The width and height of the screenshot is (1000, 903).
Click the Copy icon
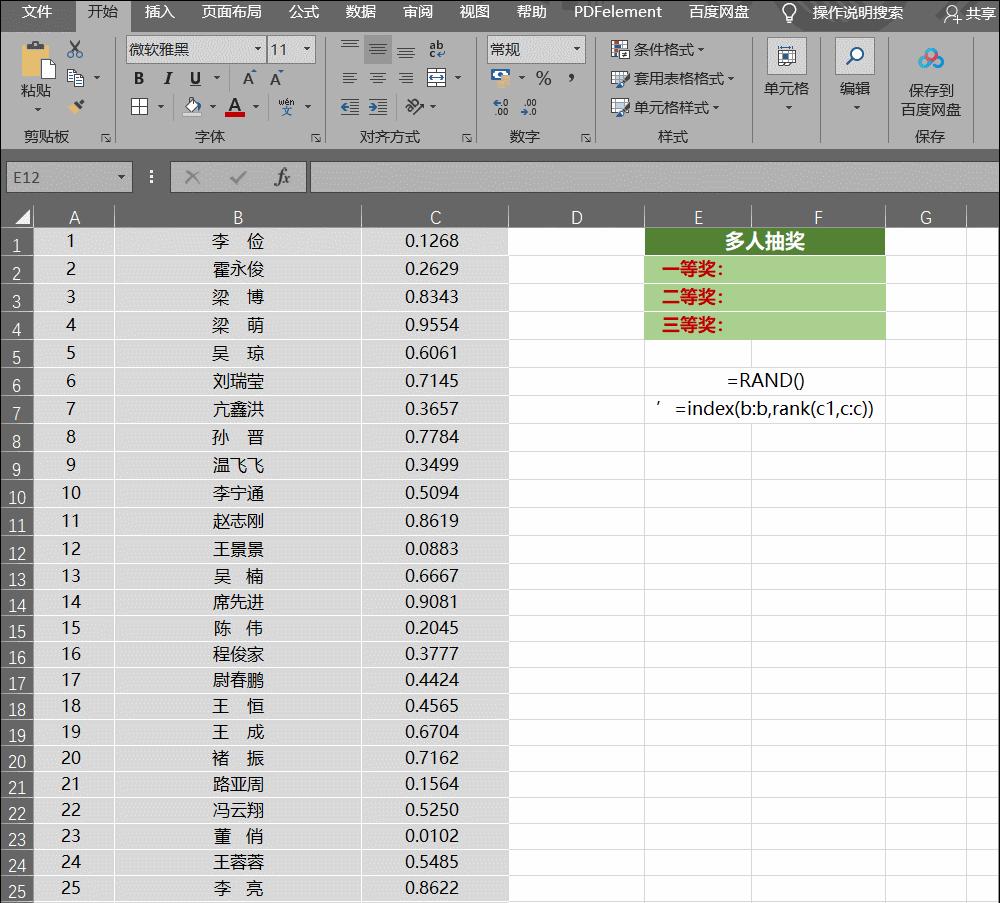(74, 77)
